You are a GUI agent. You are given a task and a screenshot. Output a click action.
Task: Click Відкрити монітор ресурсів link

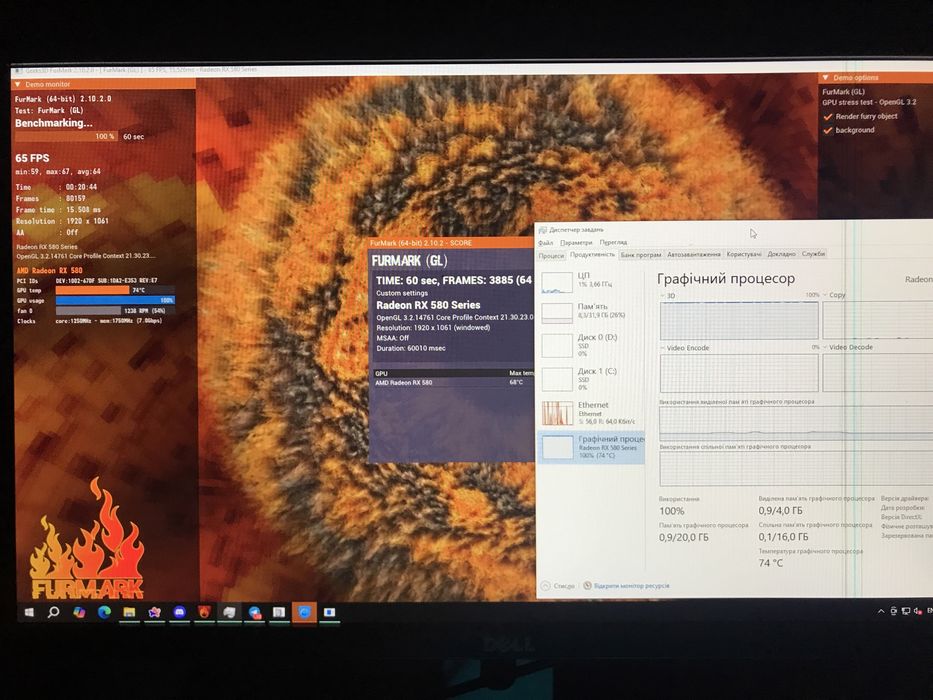(x=631, y=586)
